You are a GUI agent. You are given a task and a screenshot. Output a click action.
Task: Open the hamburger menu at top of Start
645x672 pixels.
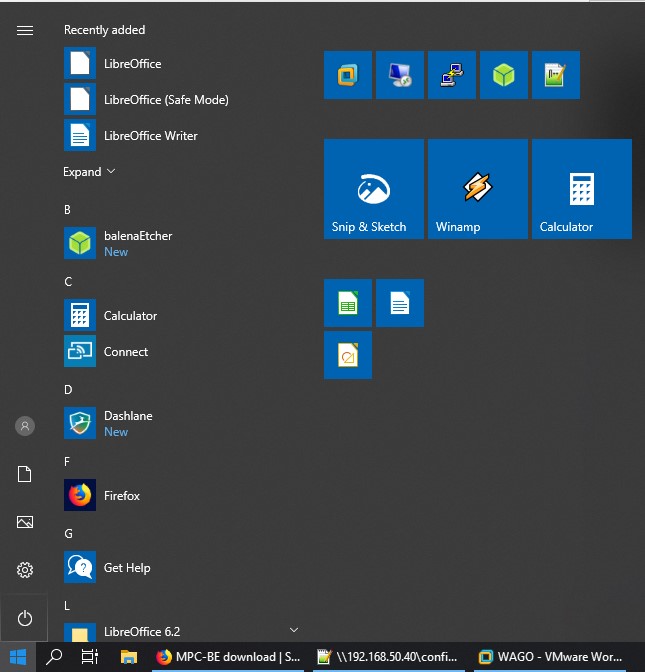pyautogui.click(x=25, y=30)
